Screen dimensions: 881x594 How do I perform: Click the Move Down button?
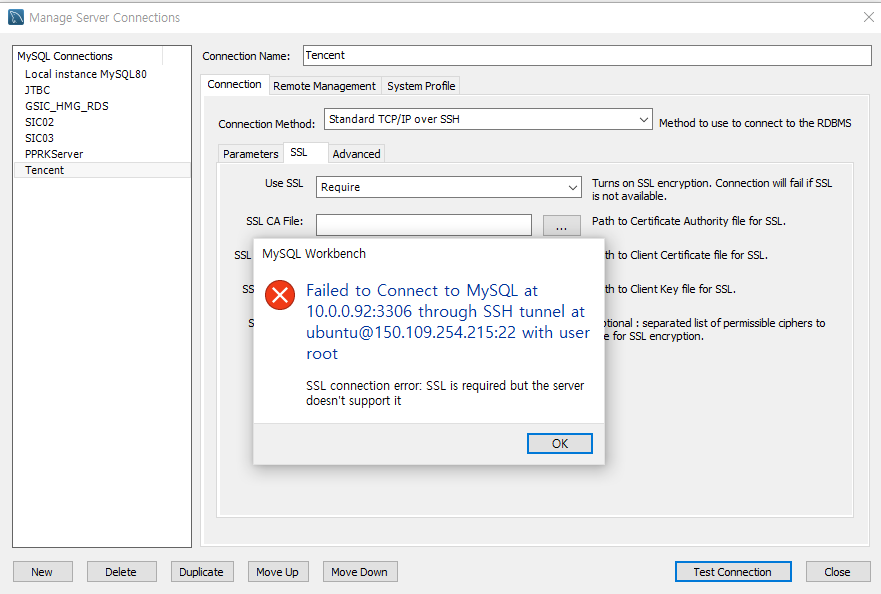pos(360,572)
